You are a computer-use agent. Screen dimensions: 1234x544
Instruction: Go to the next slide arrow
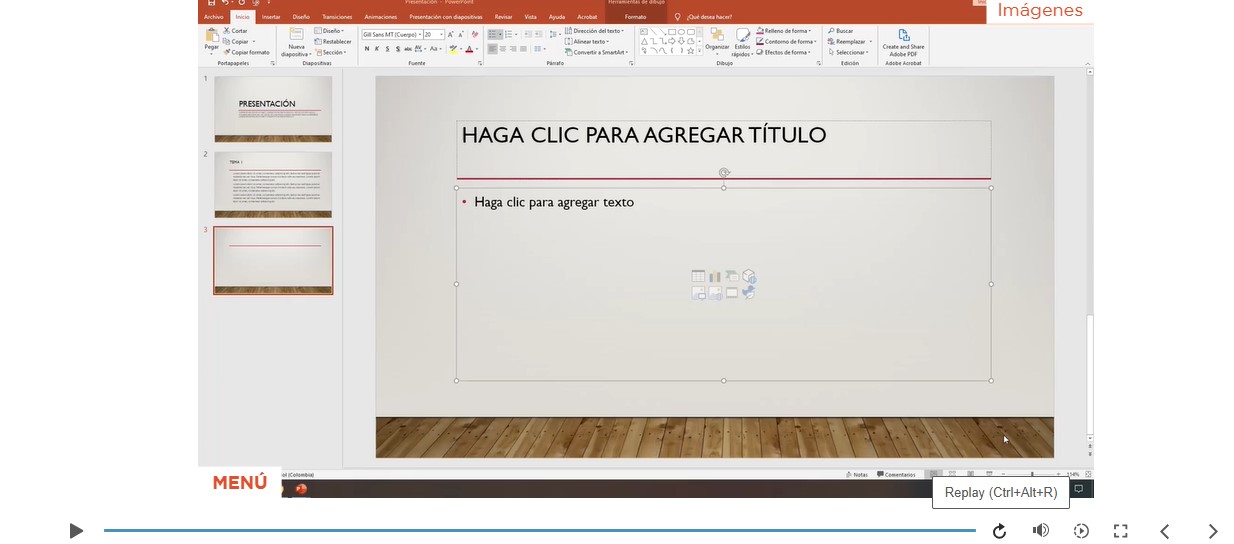point(1212,531)
